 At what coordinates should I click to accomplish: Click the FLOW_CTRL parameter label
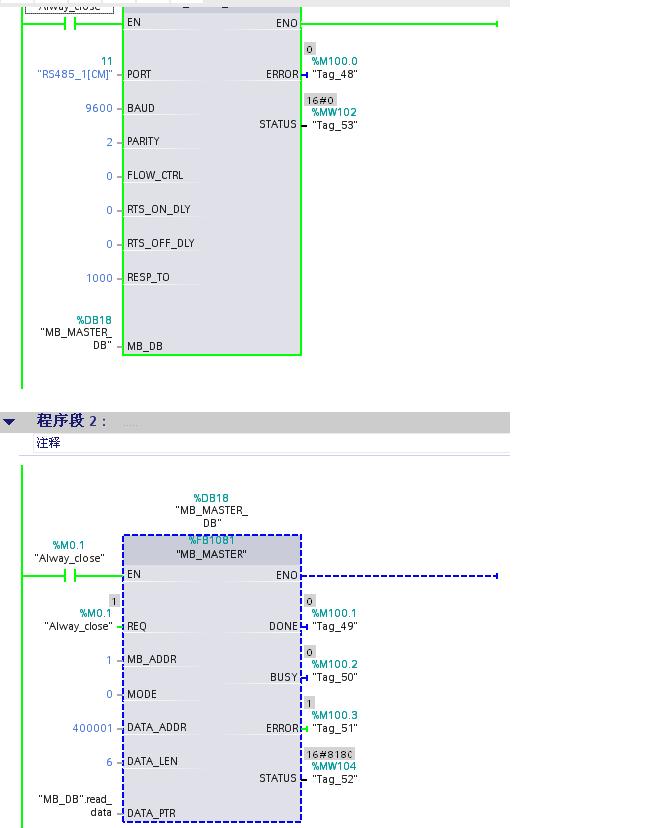click(x=155, y=175)
